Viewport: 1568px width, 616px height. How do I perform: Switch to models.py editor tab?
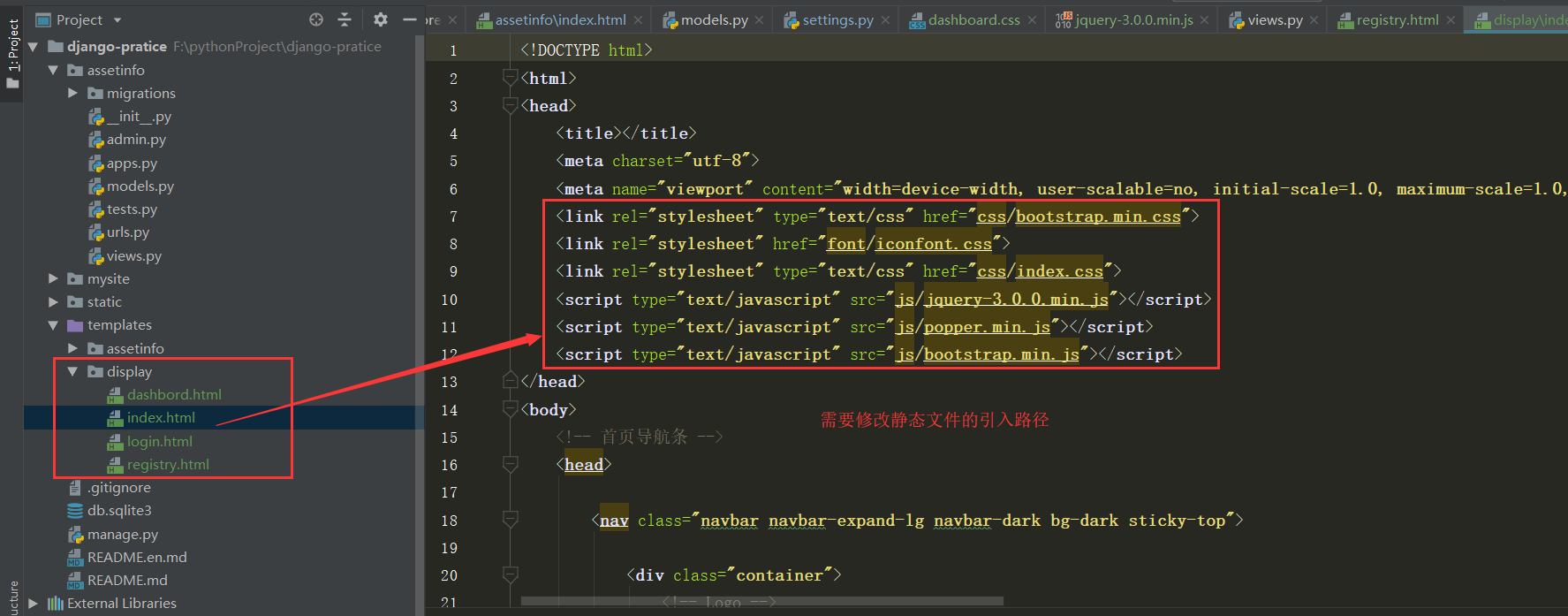714,19
